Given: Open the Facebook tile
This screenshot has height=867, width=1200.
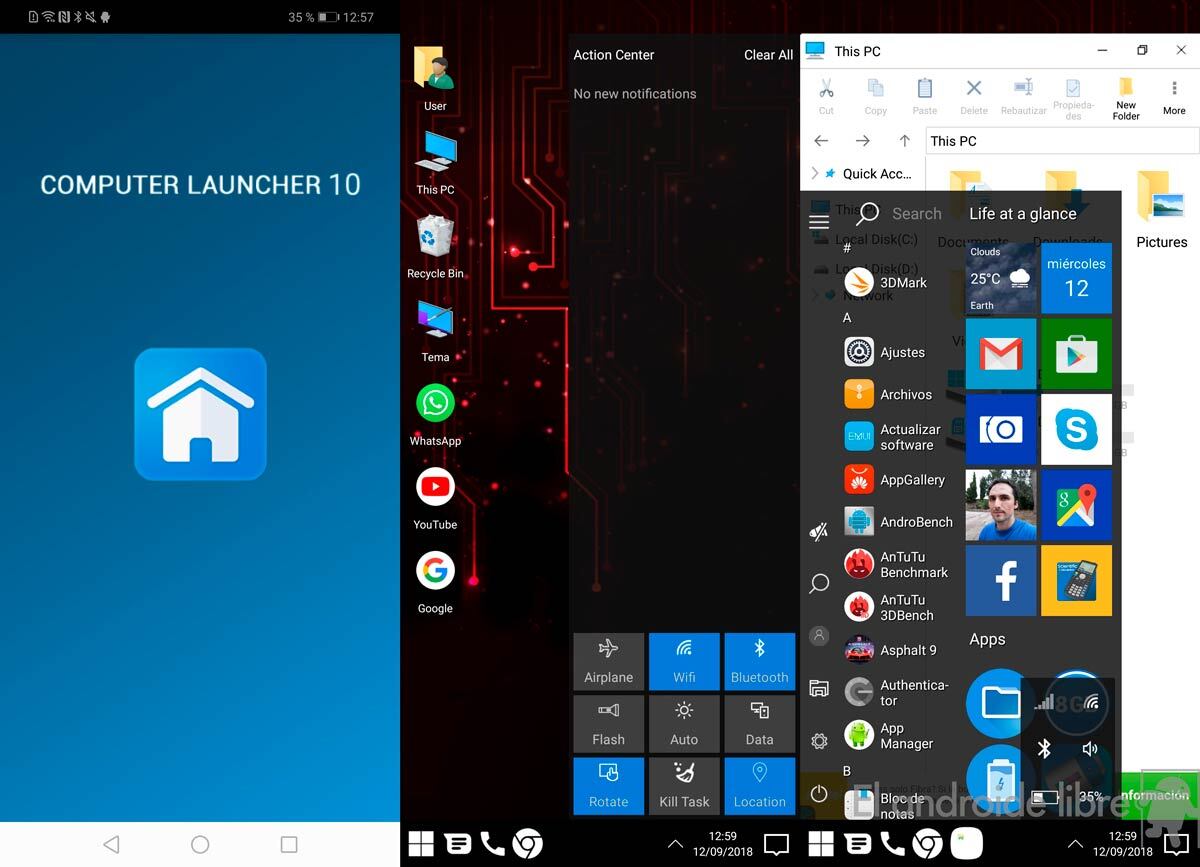Looking at the screenshot, I should pos(1001,580).
